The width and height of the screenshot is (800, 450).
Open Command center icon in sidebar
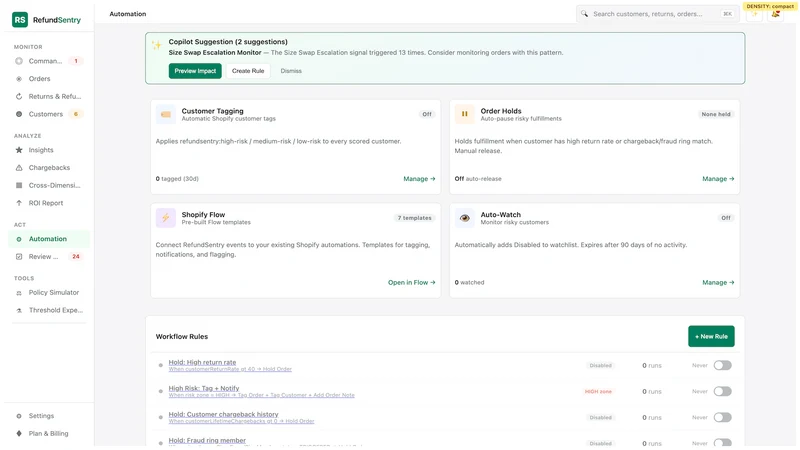[x=19, y=61]
